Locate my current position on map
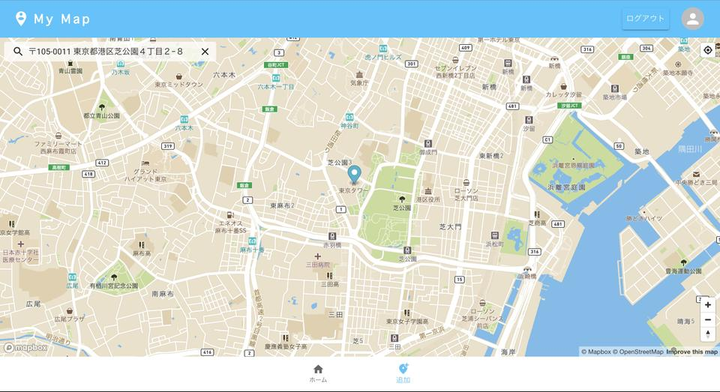 pos(708,50)
